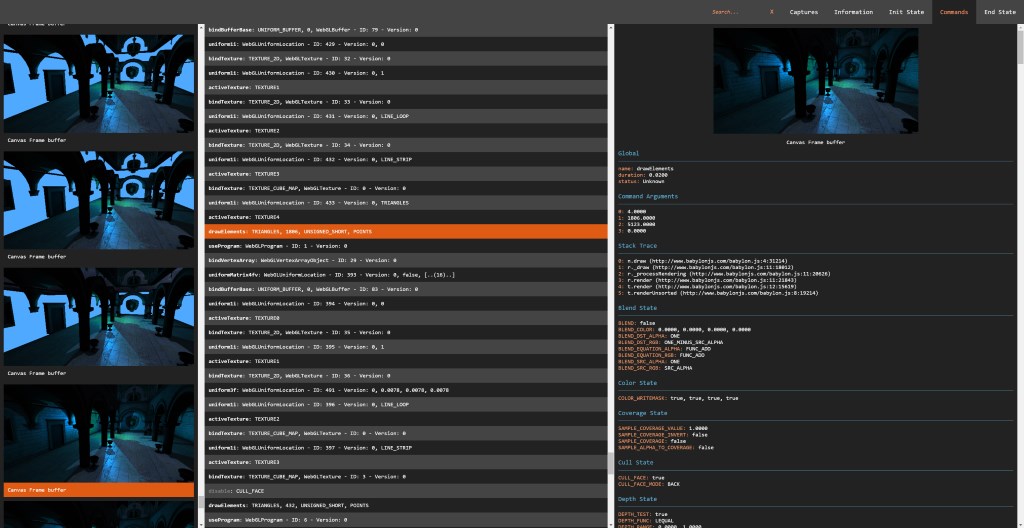This screenshot has height=528, width=1024.
Task: Open the Captures tab
Action: click(803, 12)
